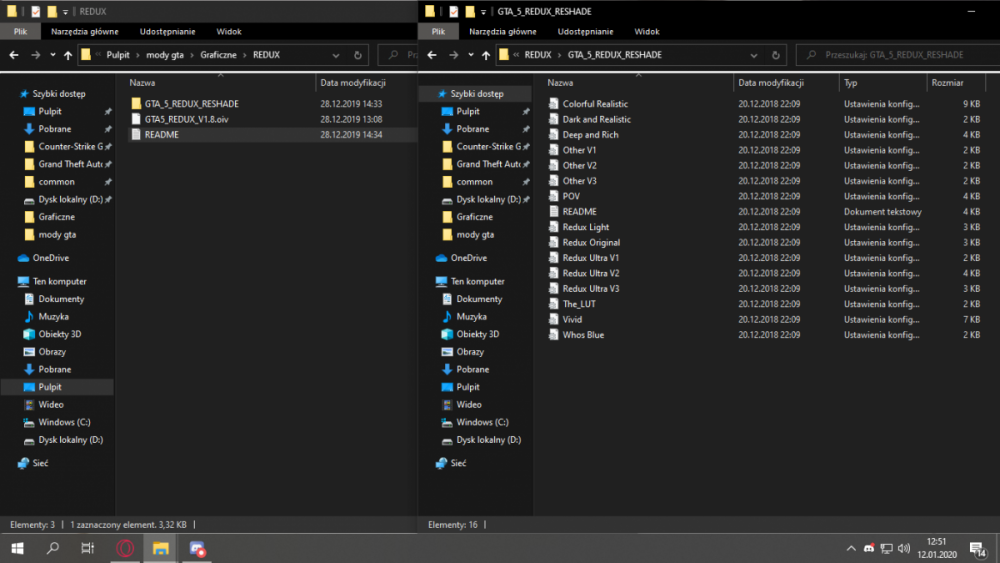Image resolution: width=1000 pixels, height=563 pixels.
Task: Select OneDrive in REDUX window sidebar
Action: coord(50,258)
